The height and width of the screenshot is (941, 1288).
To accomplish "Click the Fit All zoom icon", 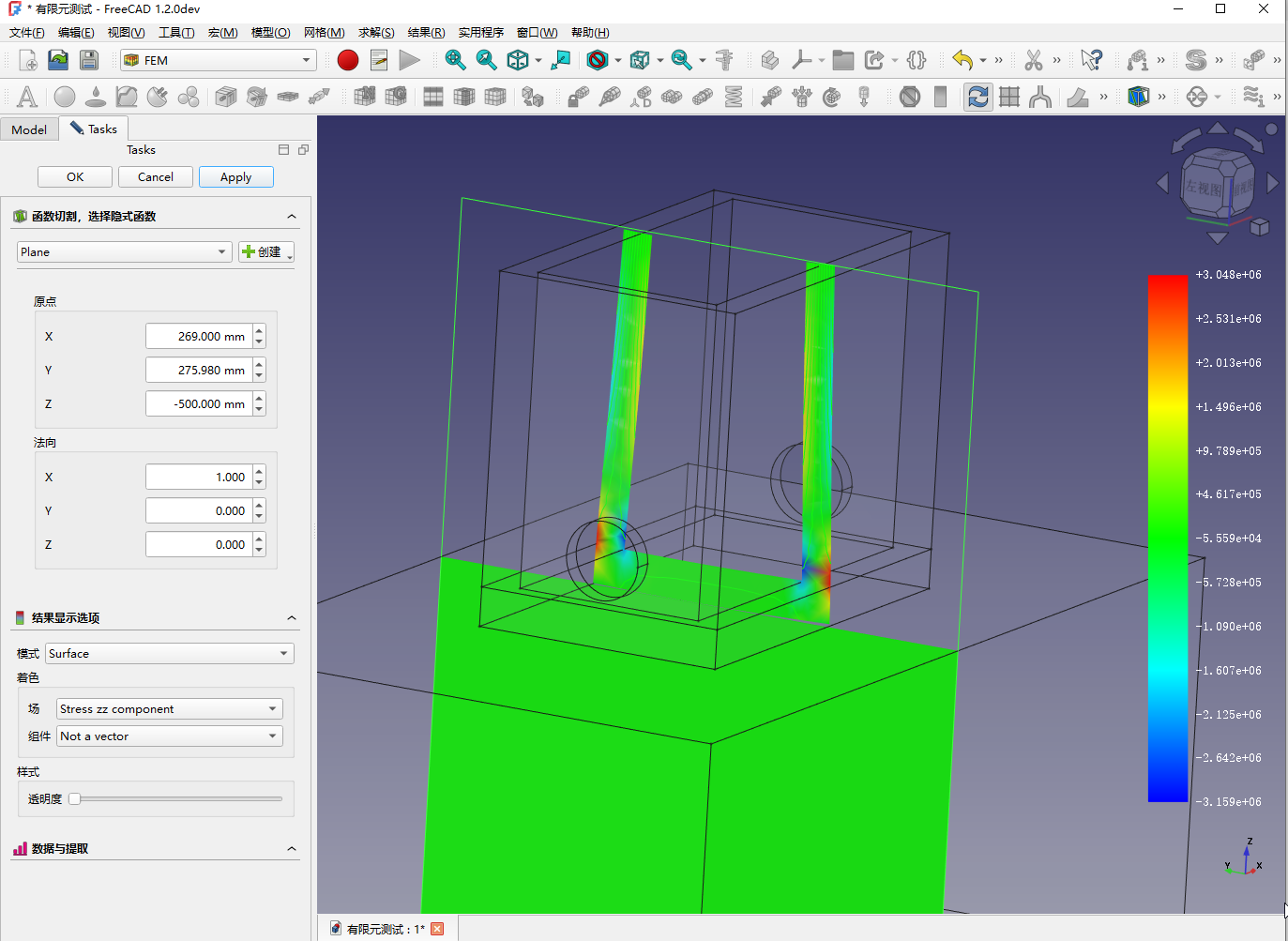I will click(455, 60).
